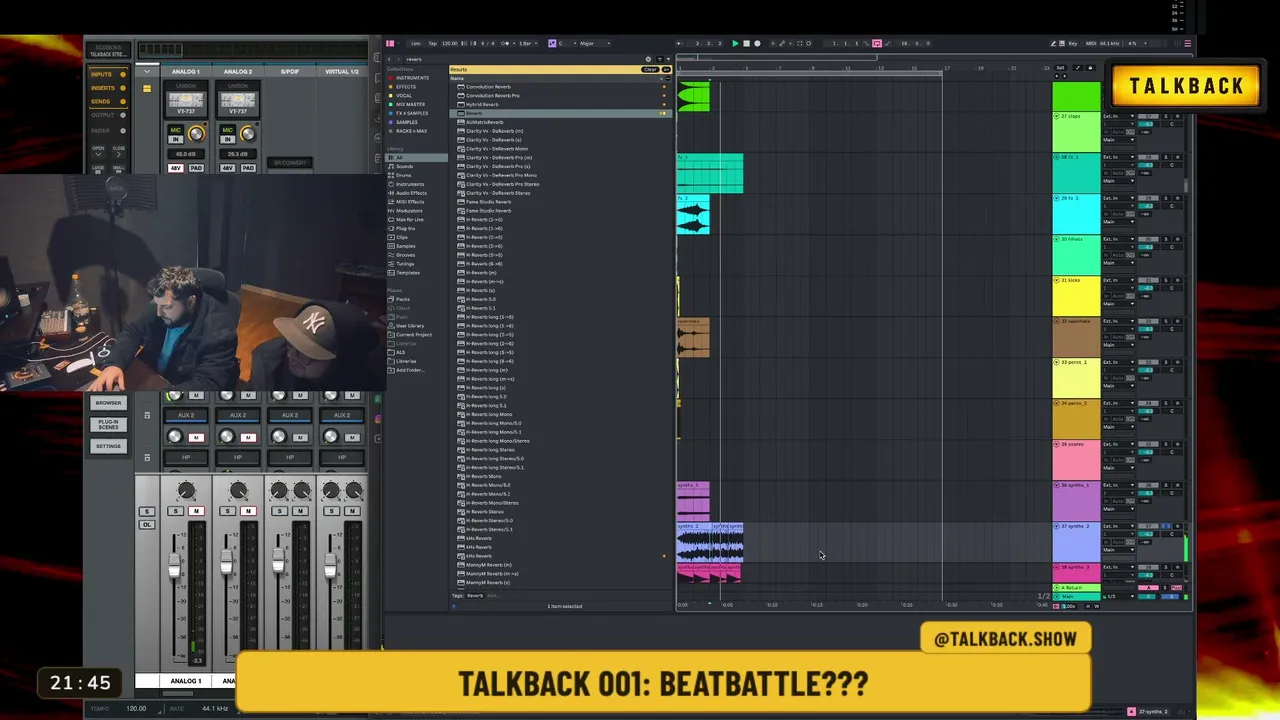Select INSTRUMENTS collection in browser
Viewport: 1280px width, 720px height.
pos(412,78)
